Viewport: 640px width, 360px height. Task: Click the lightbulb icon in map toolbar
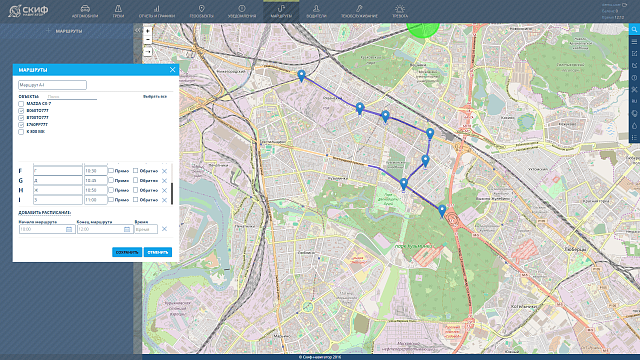click(x=634, y=113)
